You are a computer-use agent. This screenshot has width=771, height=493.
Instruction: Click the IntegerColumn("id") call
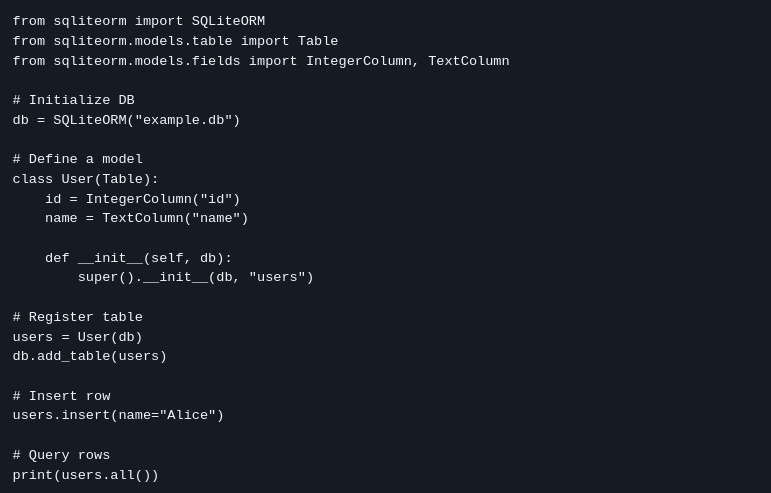[162, 199]
